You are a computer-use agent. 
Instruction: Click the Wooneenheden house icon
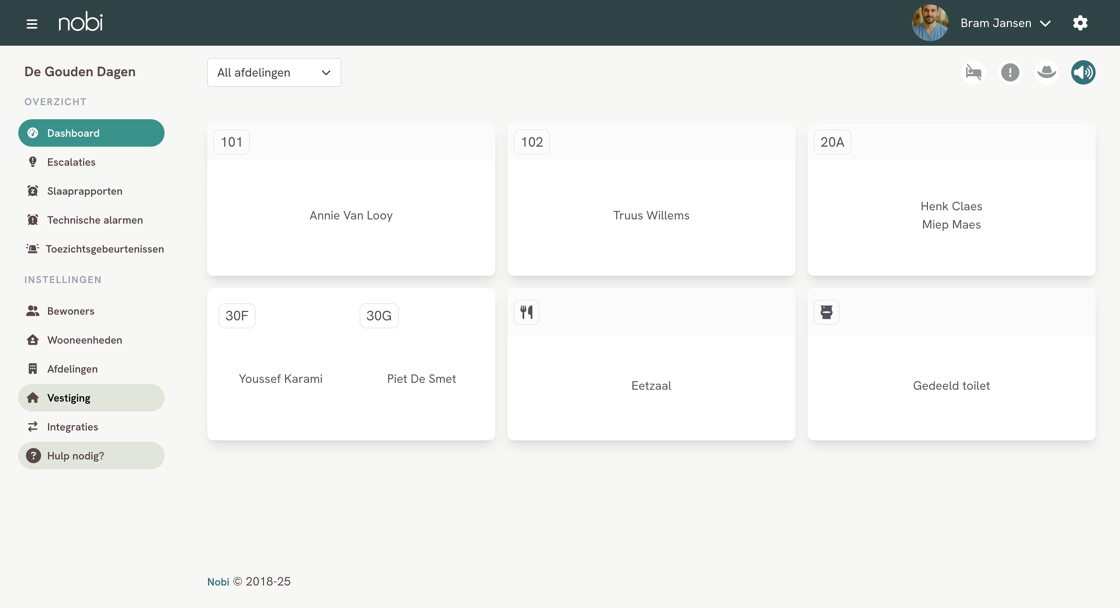(33, 340)
